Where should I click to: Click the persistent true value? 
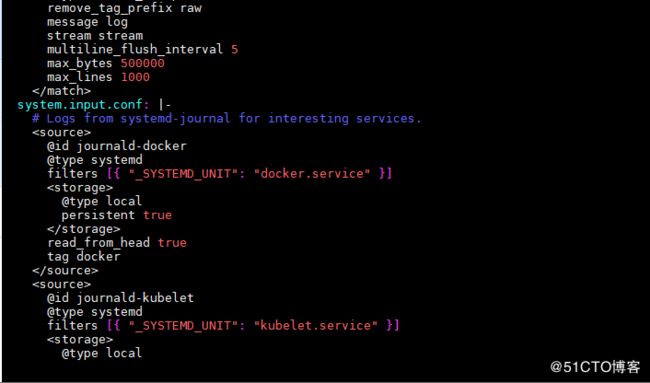(x=158, y=215)
